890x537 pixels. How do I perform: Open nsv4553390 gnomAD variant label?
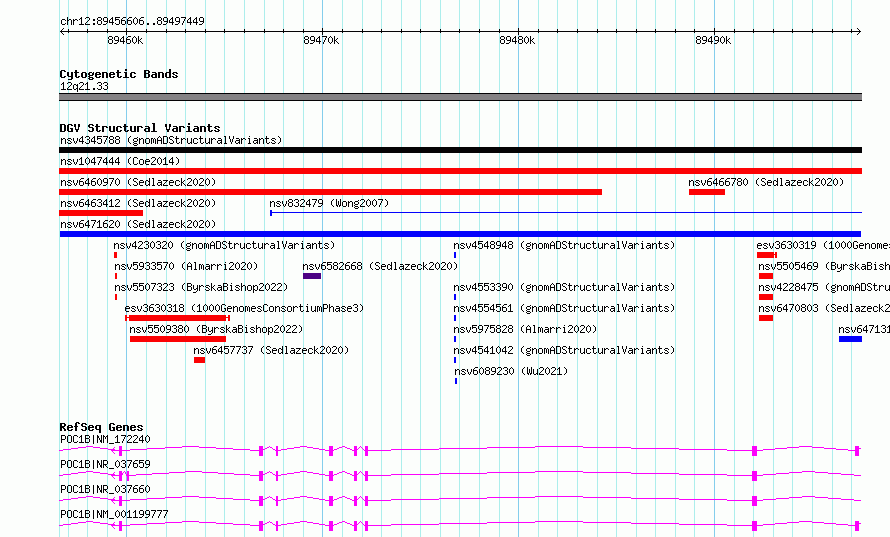(564, 287)
